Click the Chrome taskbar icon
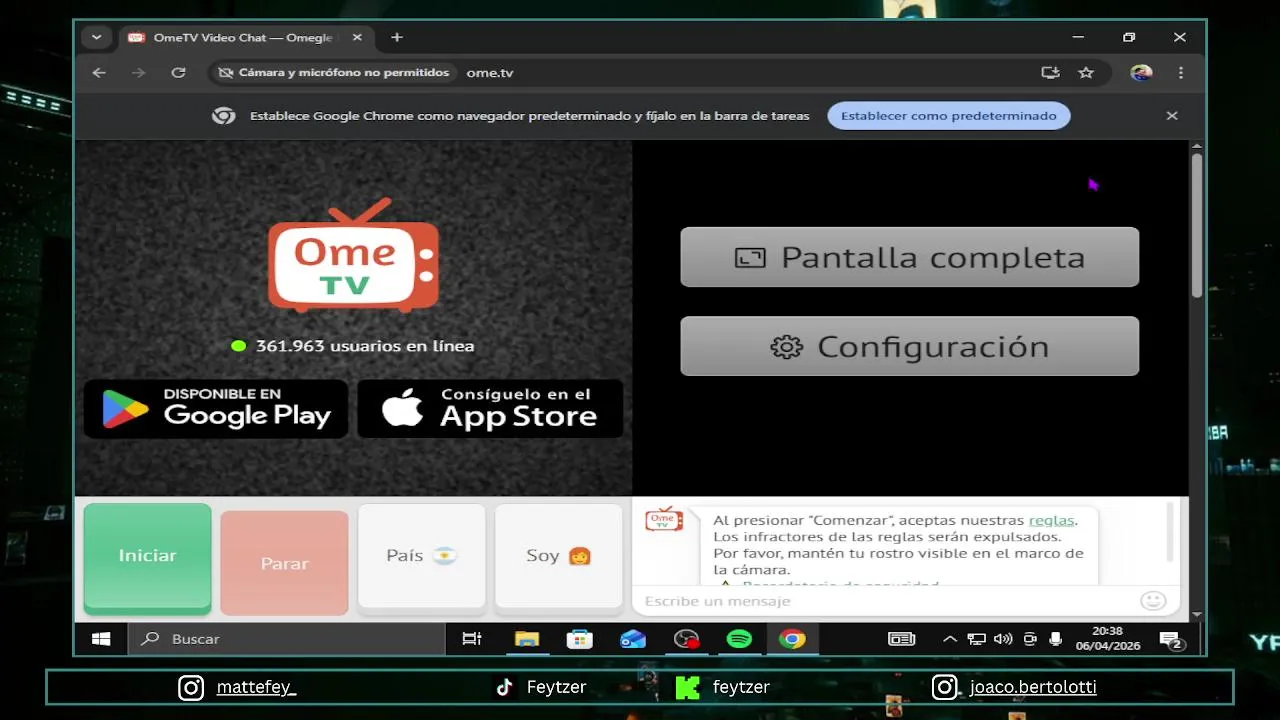 [x=792, y=639]
